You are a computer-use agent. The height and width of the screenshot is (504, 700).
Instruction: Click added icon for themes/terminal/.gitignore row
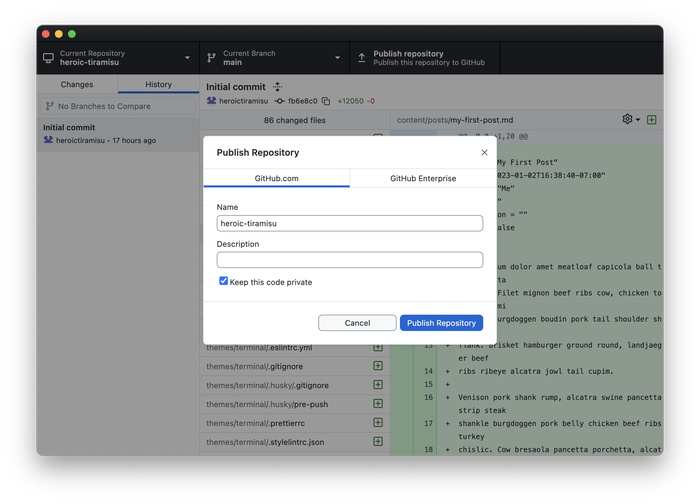pyautogui.click(x=378, y=366)
